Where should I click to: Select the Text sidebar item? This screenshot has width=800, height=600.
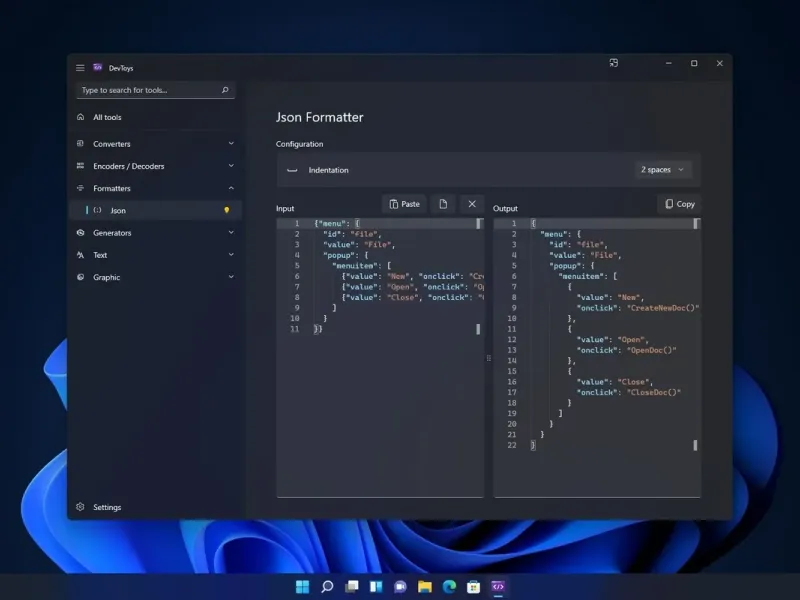(x=155, y=255)
